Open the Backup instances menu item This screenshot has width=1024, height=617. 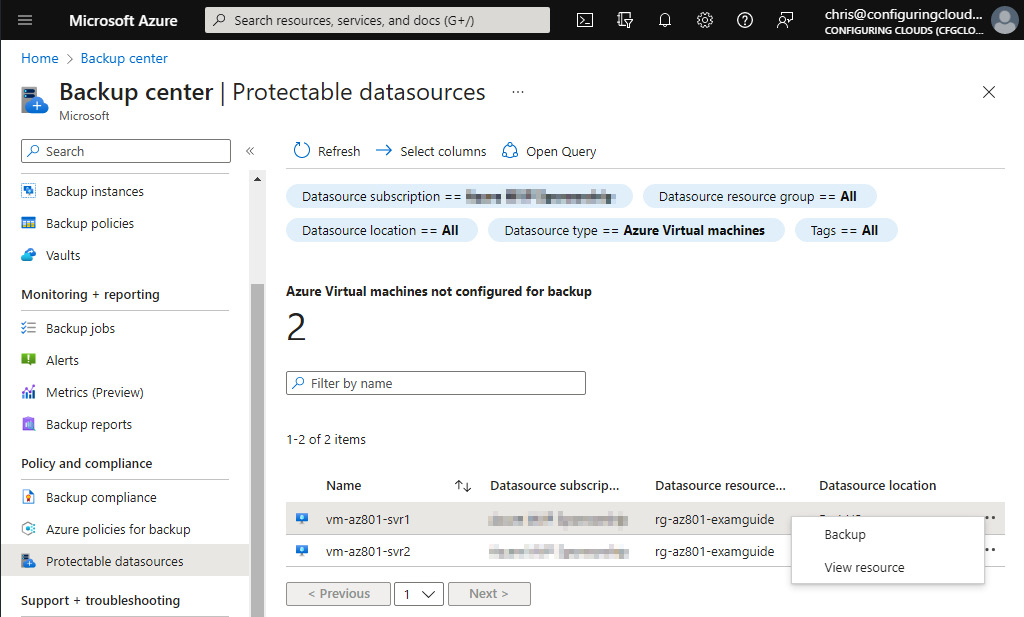click(x=95, y=191)
